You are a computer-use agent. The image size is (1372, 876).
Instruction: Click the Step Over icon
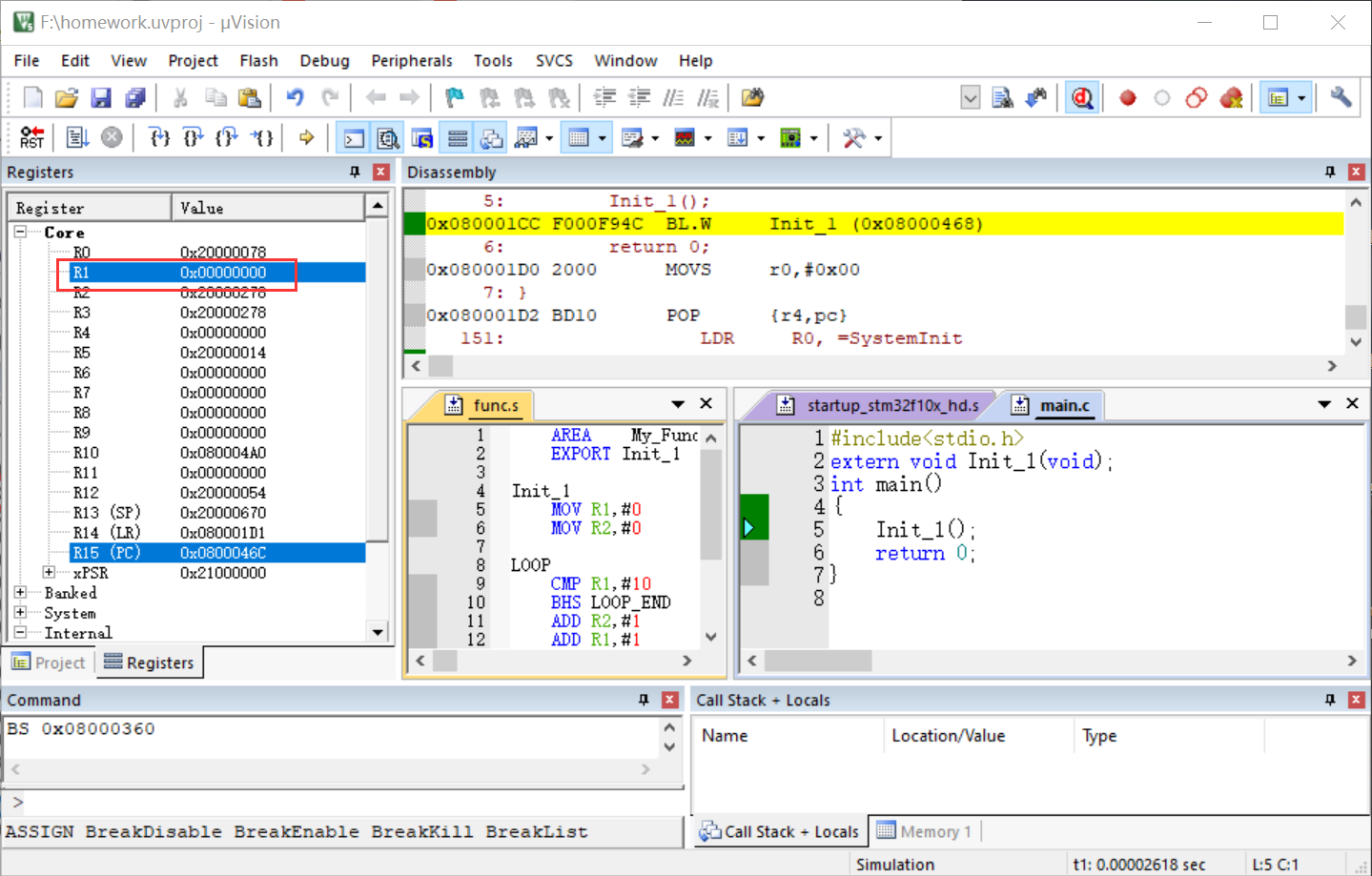pos(194,137)
